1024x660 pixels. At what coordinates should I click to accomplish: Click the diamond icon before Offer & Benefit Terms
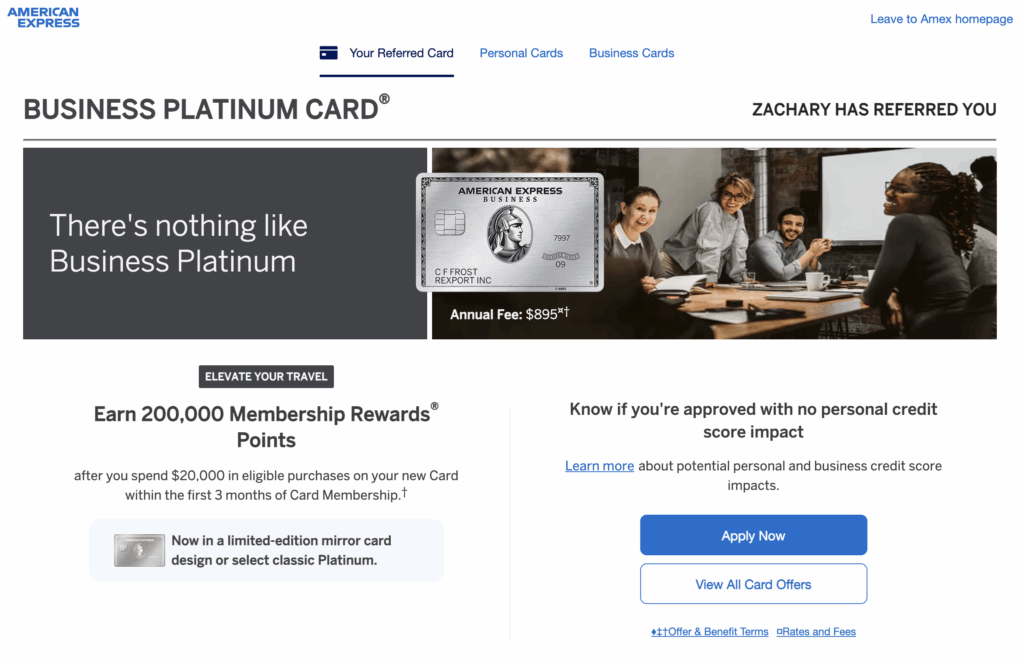pos(653,631)
